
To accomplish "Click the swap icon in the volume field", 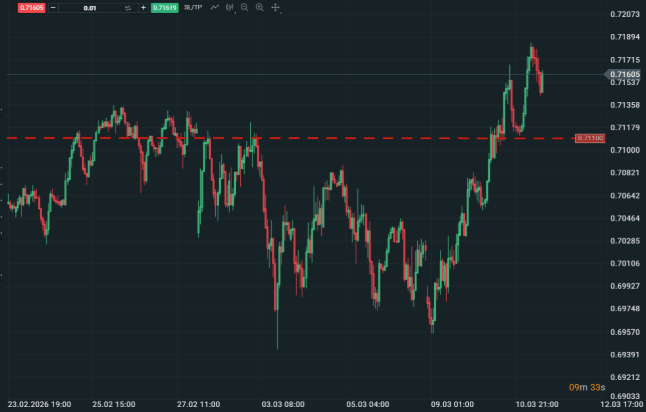I will (x=128, y=7).
